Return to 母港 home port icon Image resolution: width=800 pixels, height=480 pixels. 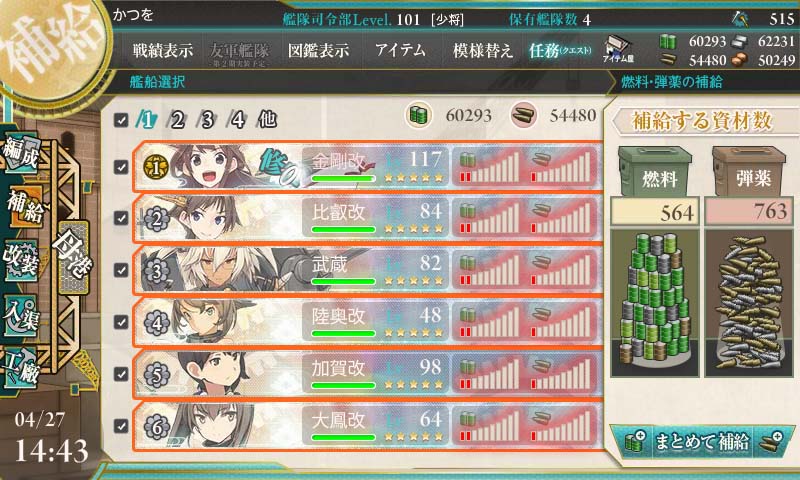click(72, 257)
